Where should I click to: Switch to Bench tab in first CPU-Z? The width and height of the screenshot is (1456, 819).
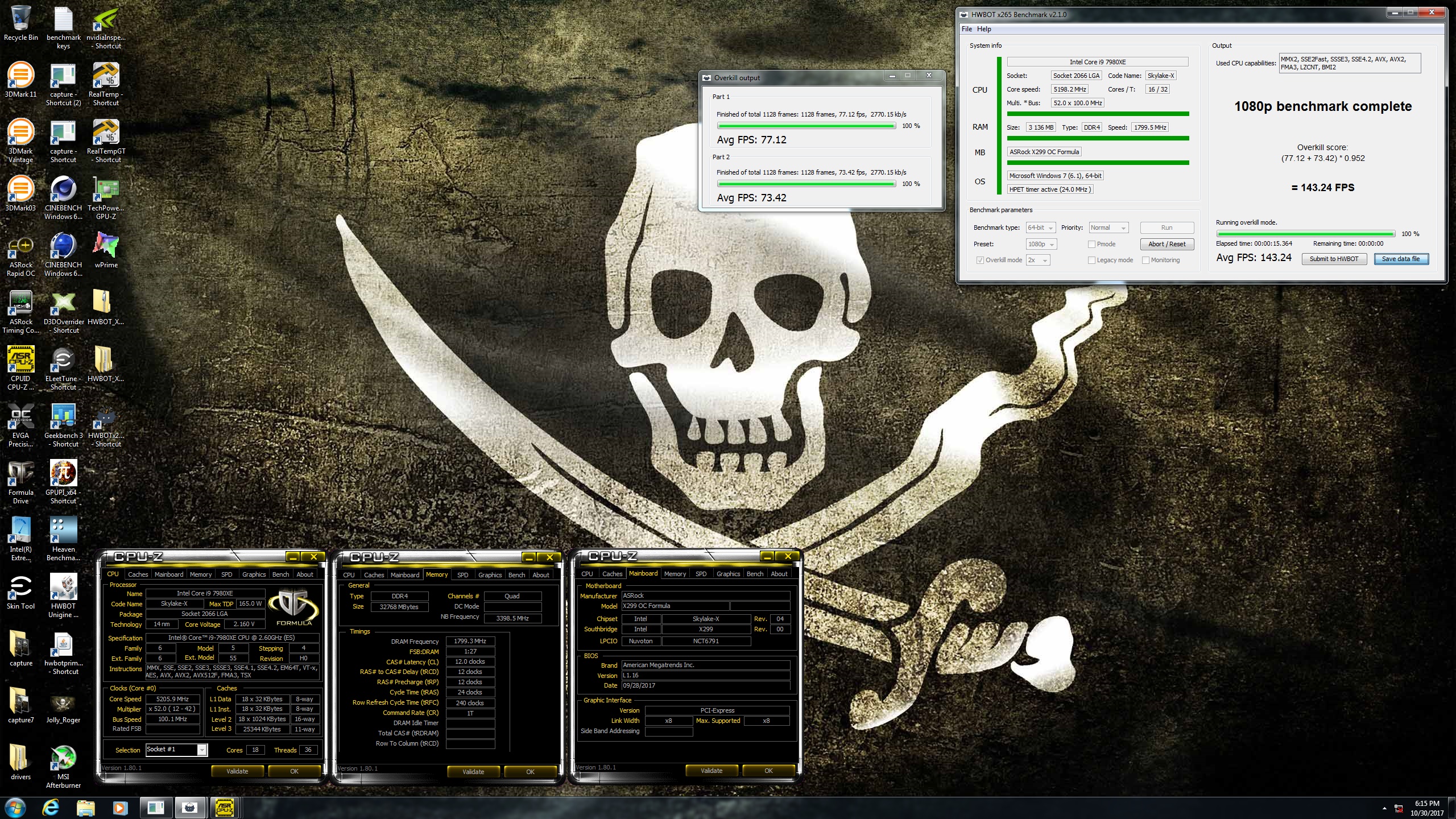280,574
